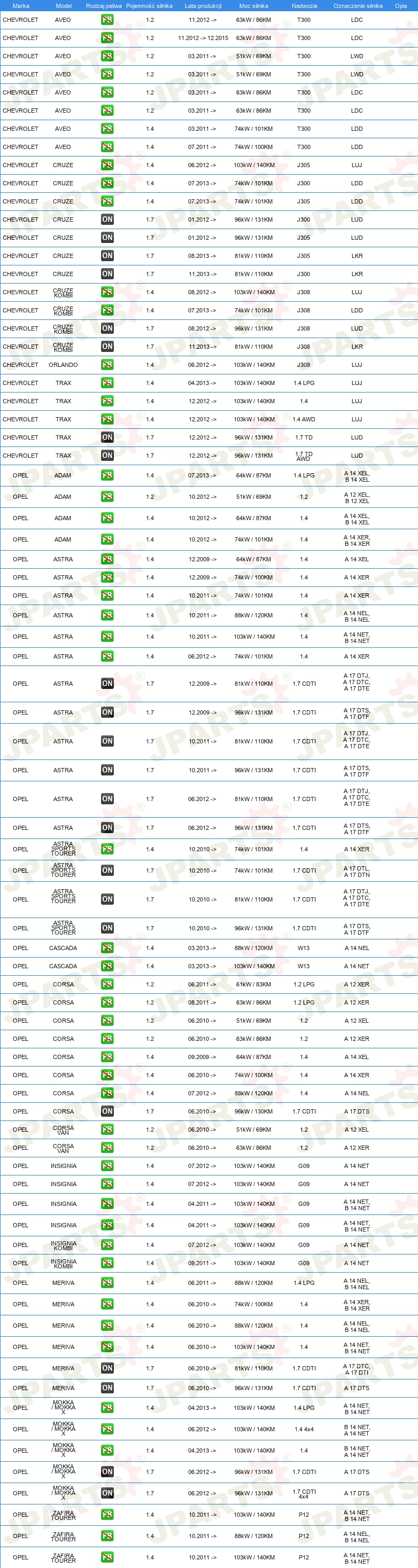Image resolution: width=418 pixels, height=1568 pixels.
Task: Click petrol icon in CHEVROLET ORLANDO row
Action: [107, 365]
